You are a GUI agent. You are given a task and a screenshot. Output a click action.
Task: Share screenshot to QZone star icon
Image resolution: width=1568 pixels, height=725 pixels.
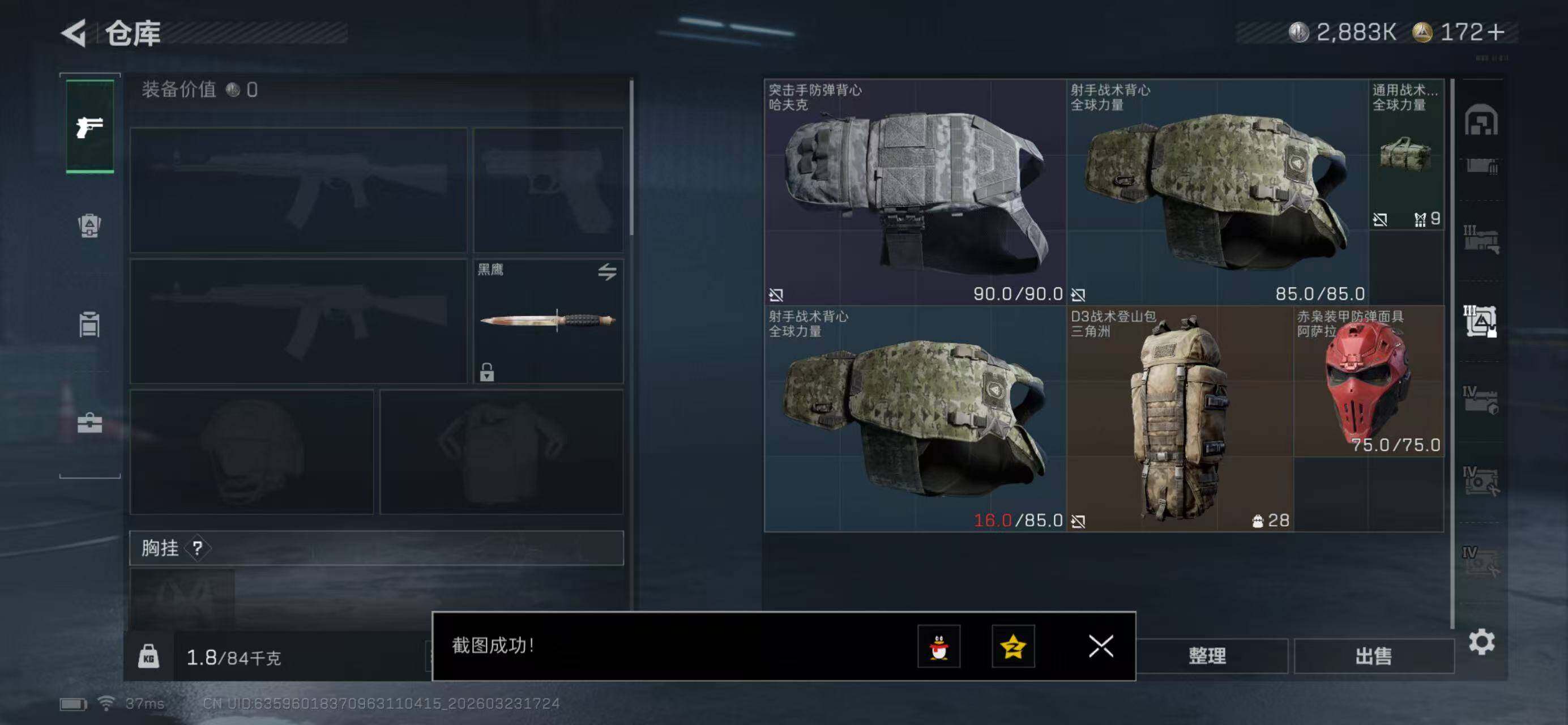pos(1013,646)
